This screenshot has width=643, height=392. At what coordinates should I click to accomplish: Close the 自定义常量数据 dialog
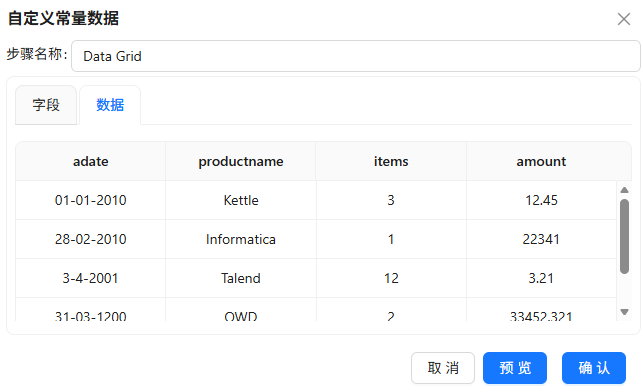point(624,19)
